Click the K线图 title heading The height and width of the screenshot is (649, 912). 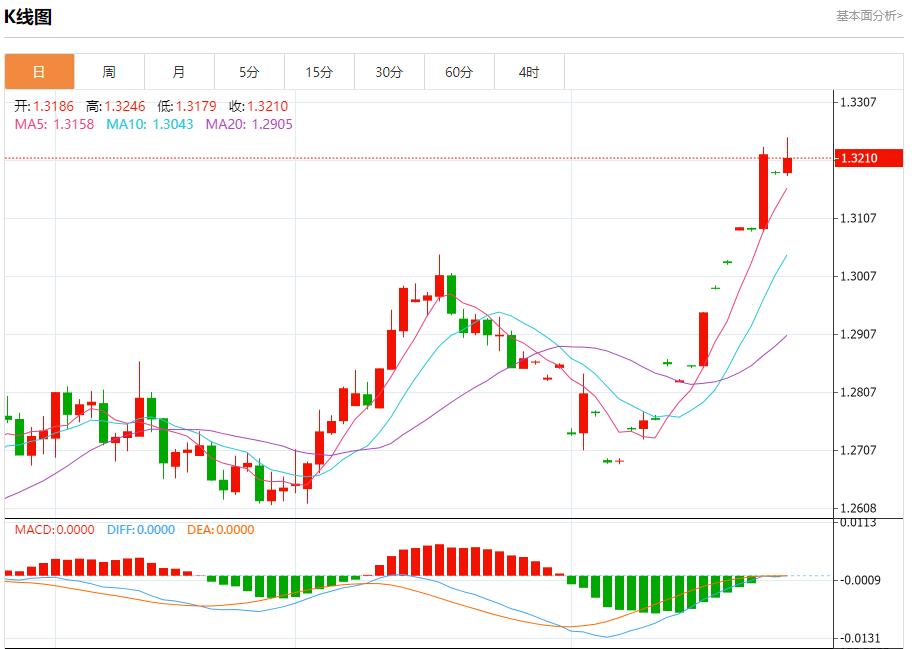click(28, 17)
